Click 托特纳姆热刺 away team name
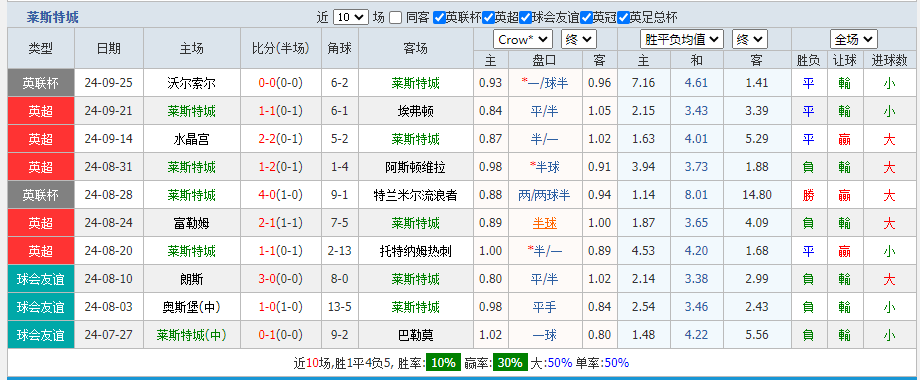The height and width of the screenshot is (380, 920). (416, 252)
